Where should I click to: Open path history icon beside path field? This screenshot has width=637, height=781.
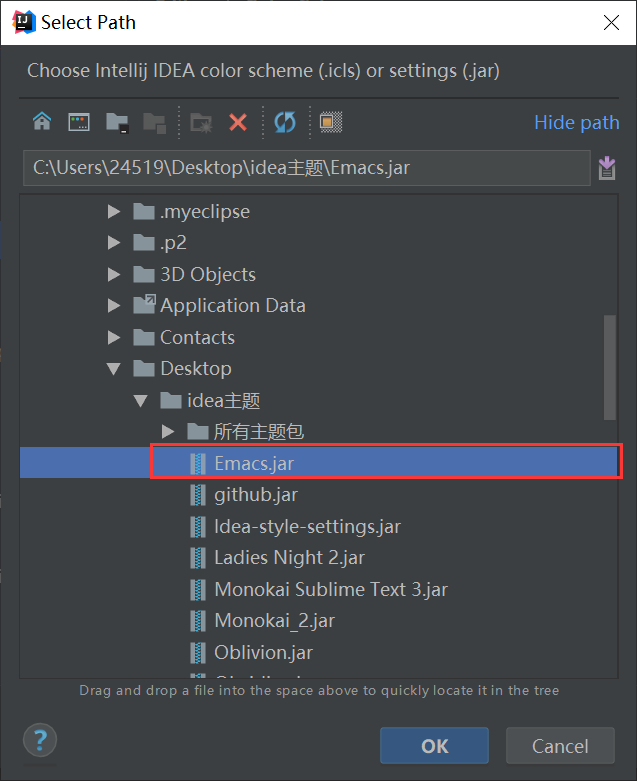click(x=607, y=168)
